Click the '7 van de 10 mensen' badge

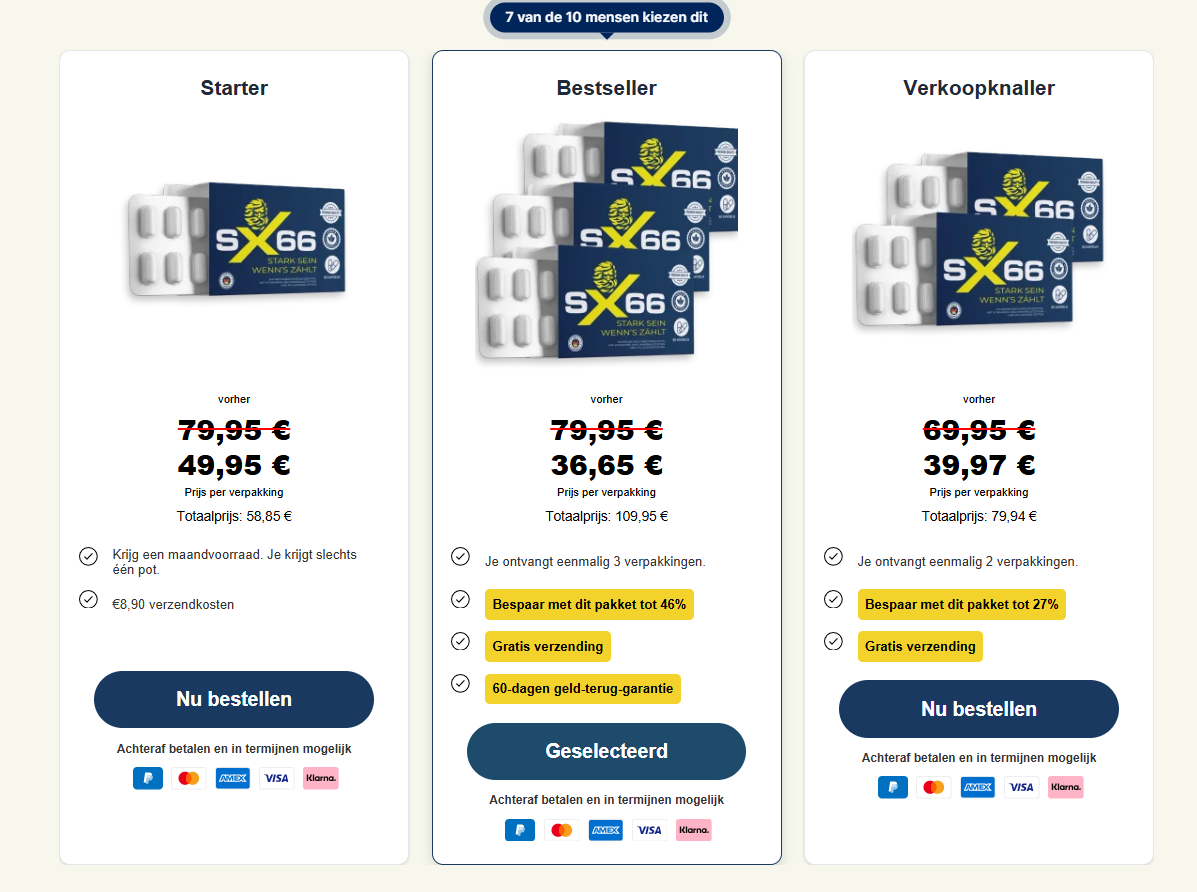[x=607, y=17]
